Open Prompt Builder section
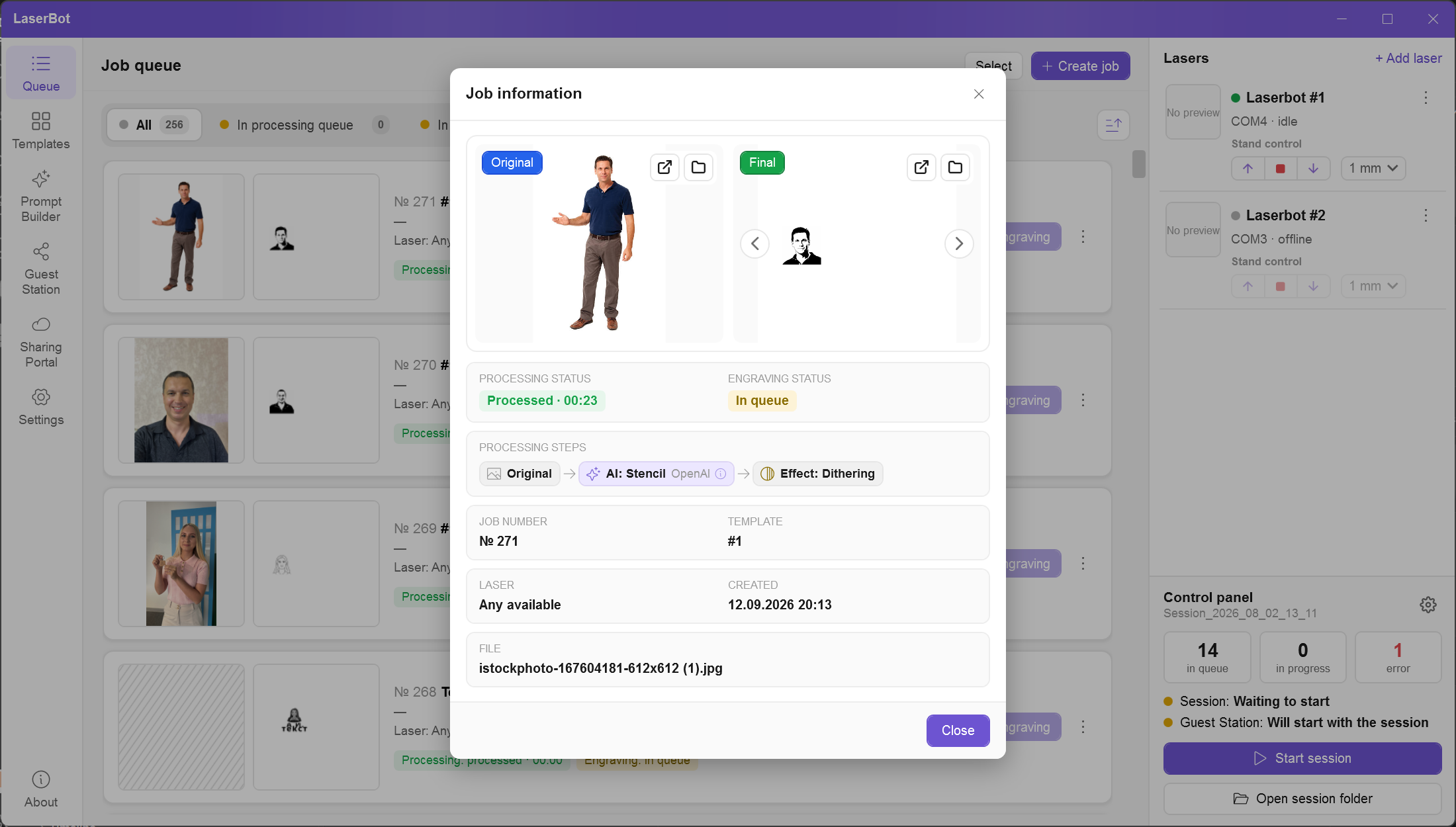 pos(41,196)
